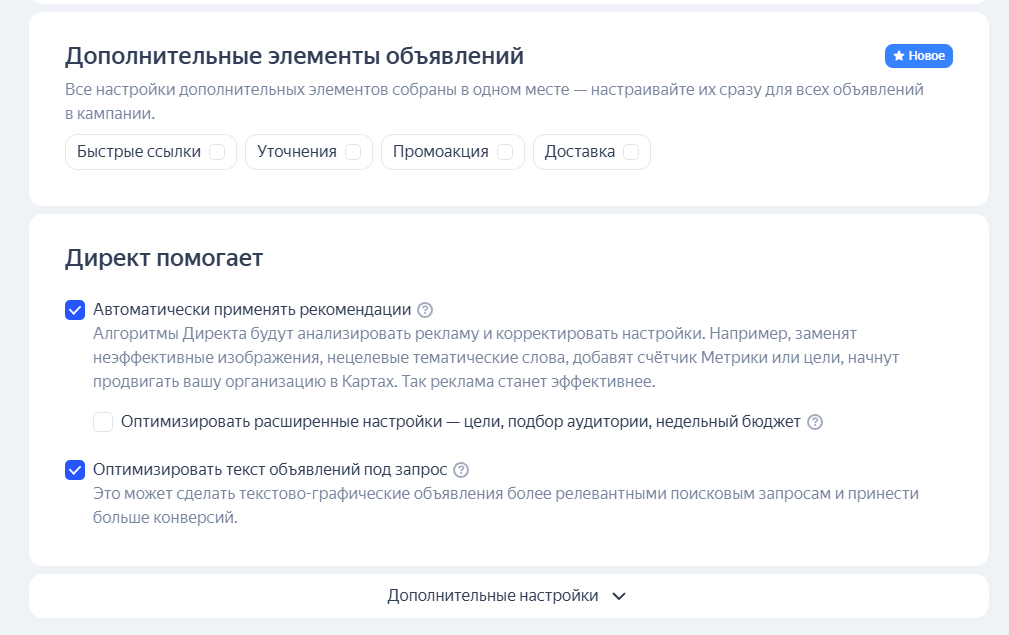The height and width of the screenshot is (635, 1009).
Task: Click the description starting with Все настройки дополнительных
Action: (494, 101)
